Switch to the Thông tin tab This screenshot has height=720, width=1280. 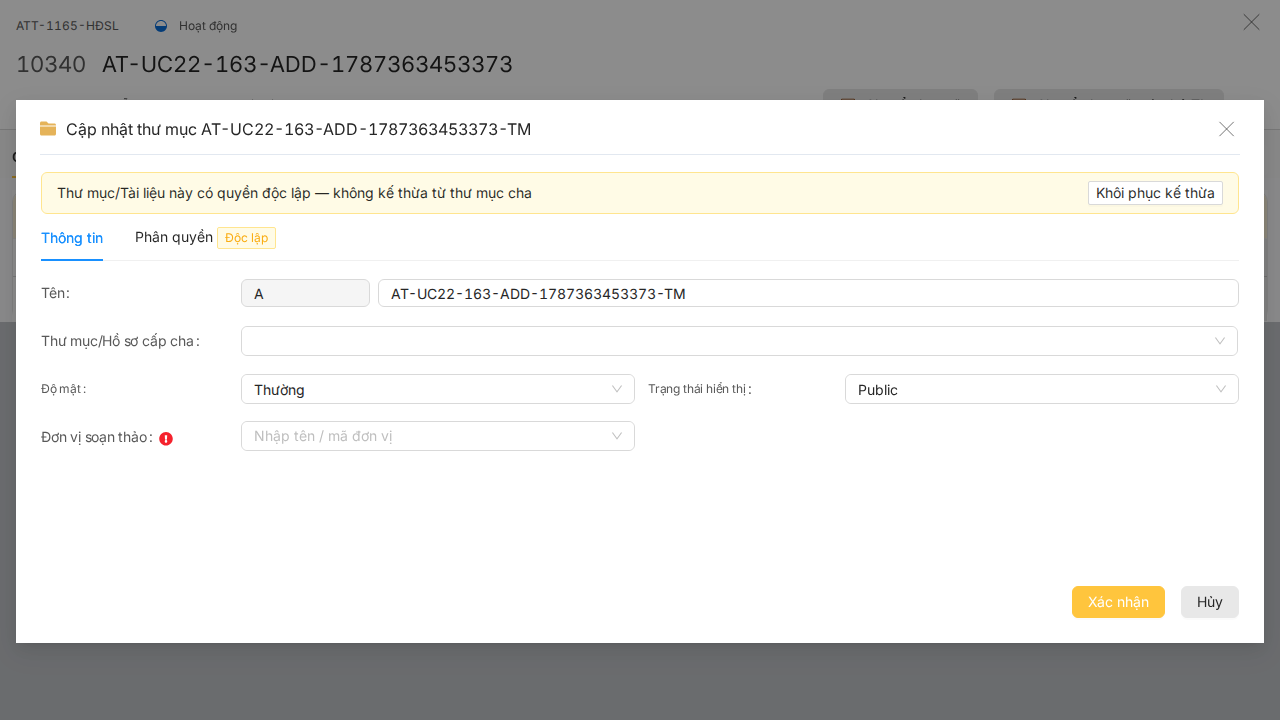pyautogui.click(x=72, y=238)
